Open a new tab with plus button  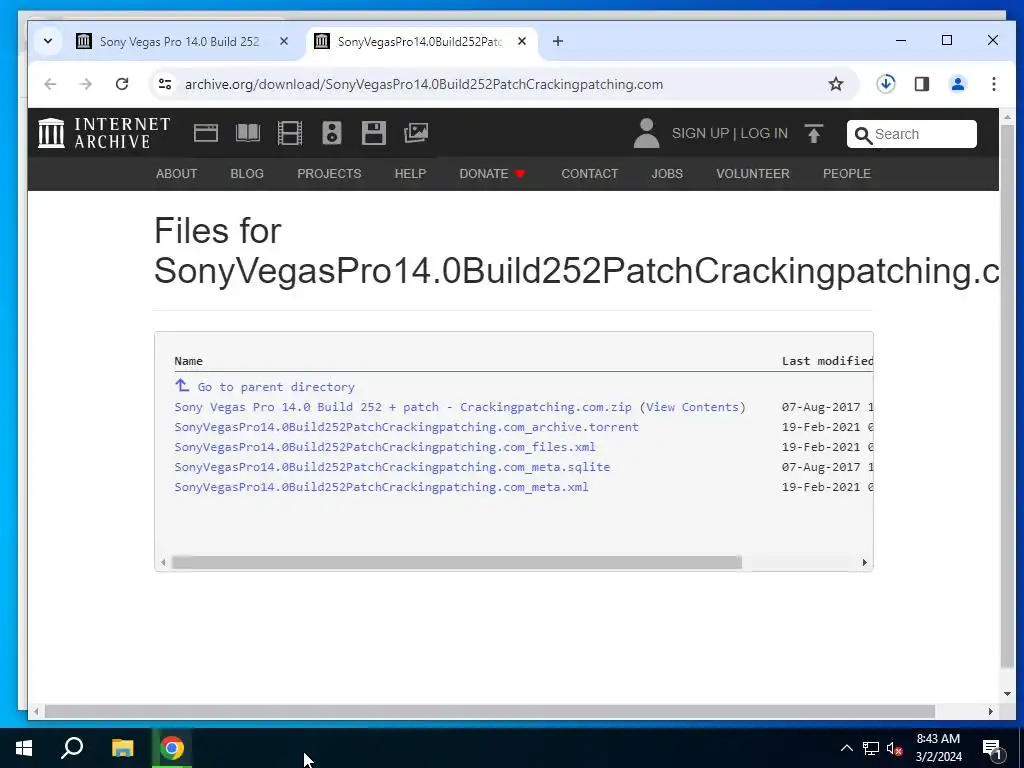(557, 41)
